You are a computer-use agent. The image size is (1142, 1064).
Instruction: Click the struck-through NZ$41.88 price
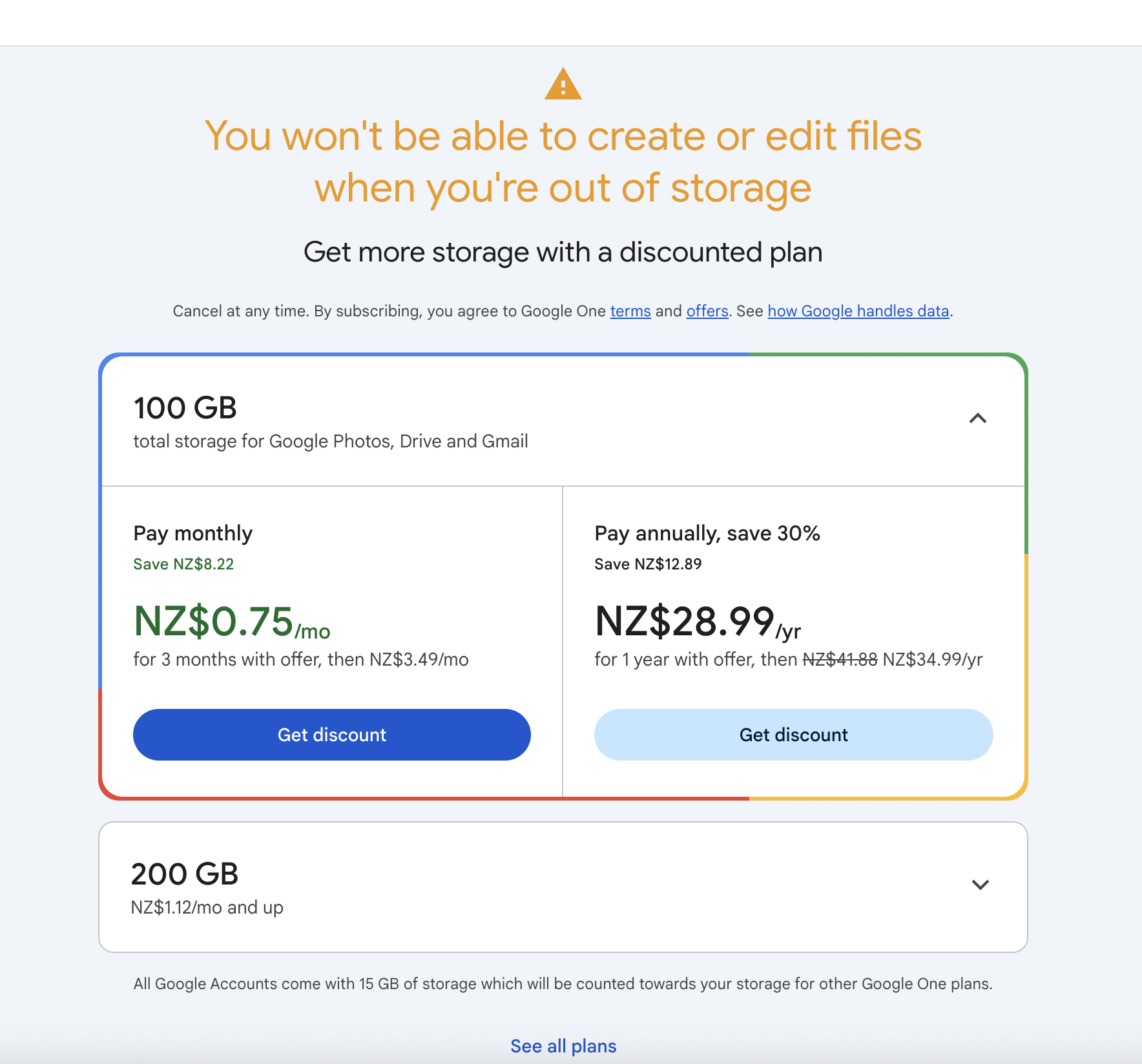(x=840, y=660)
